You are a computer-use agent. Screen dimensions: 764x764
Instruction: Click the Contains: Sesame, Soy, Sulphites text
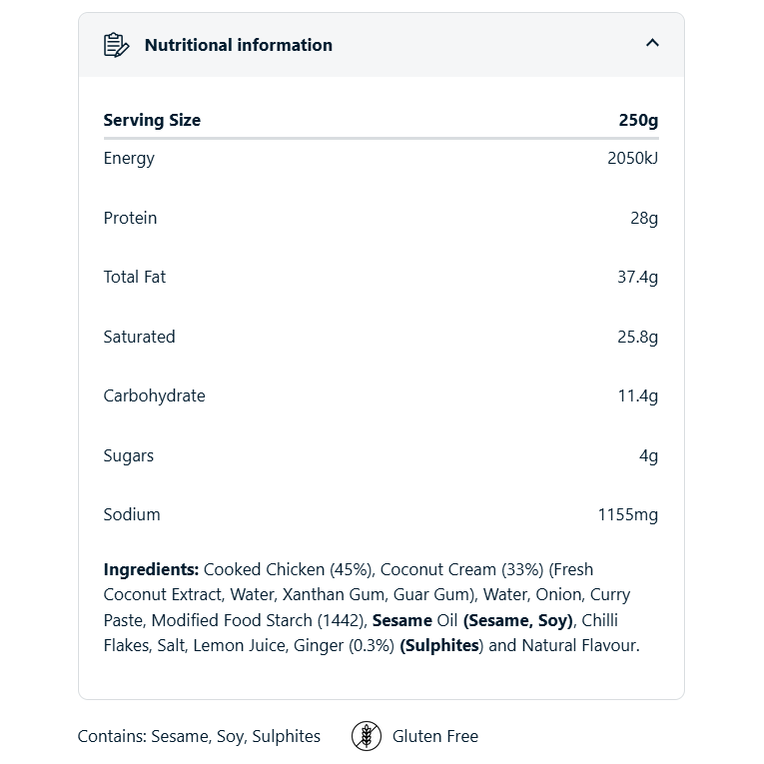coord(199,736)
